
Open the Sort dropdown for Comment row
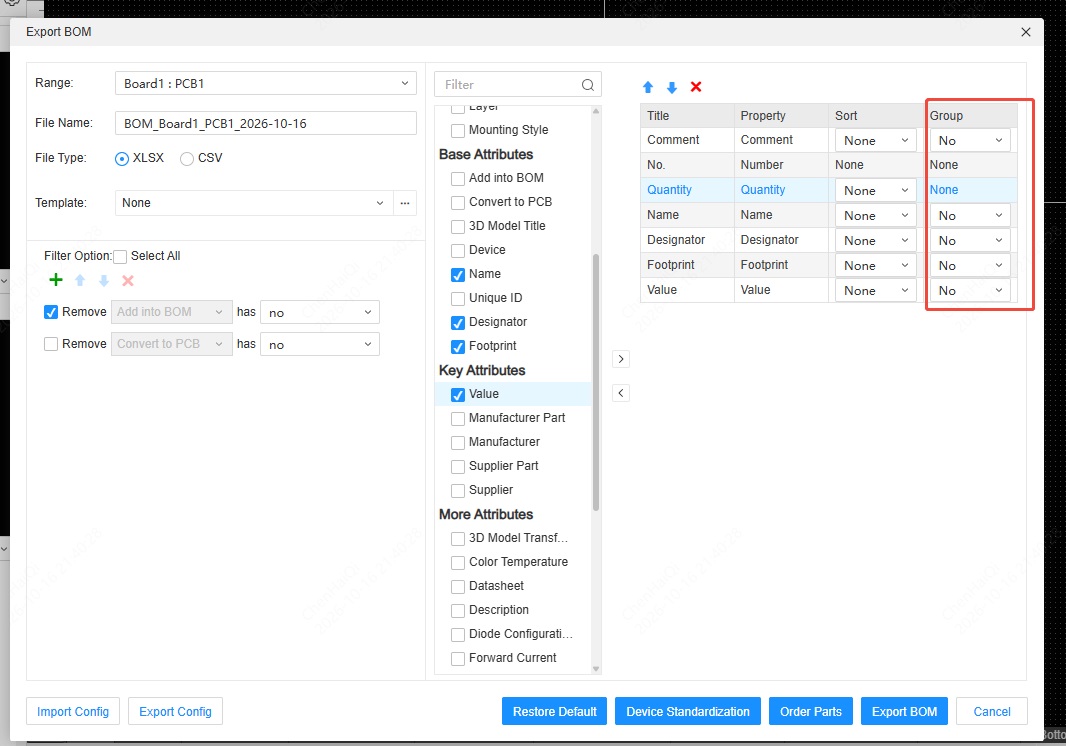(x=876, y=141)
